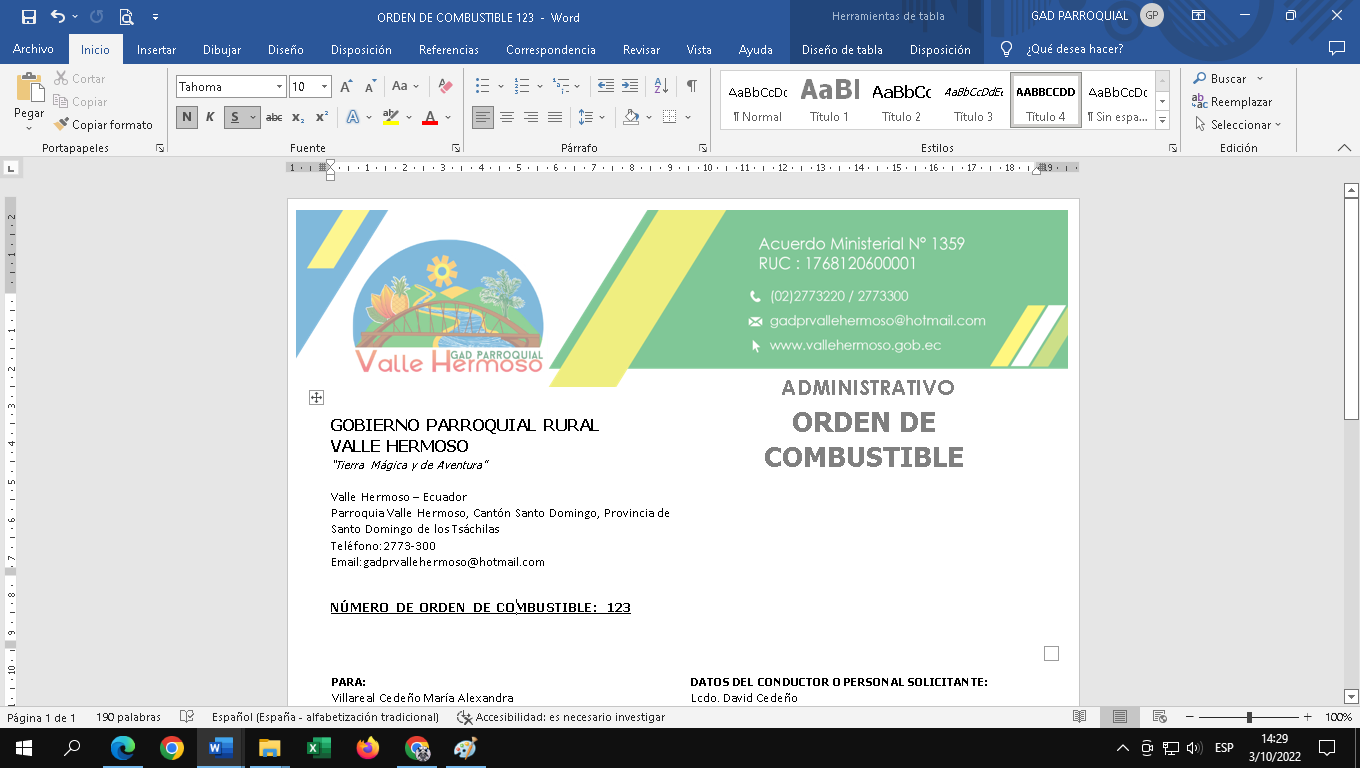Open the Insertar ribbon tab
This screenshot has width=1360, height=768.
pos(156,49)
